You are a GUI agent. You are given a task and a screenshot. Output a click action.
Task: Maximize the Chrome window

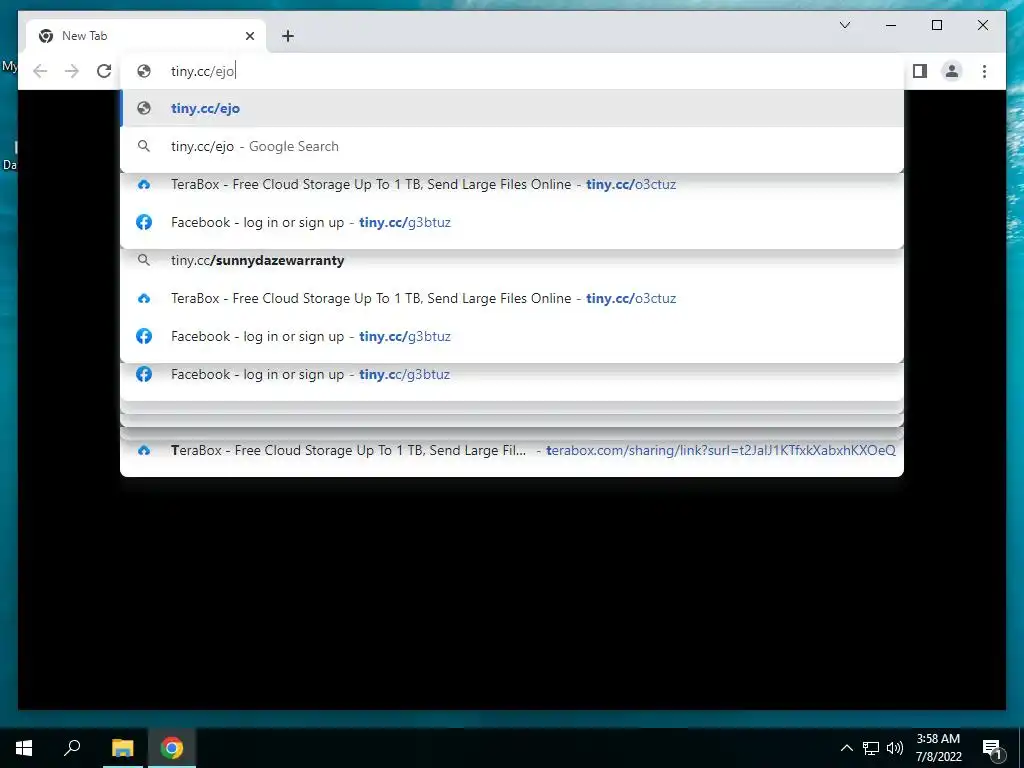click(x=936, y=25)
